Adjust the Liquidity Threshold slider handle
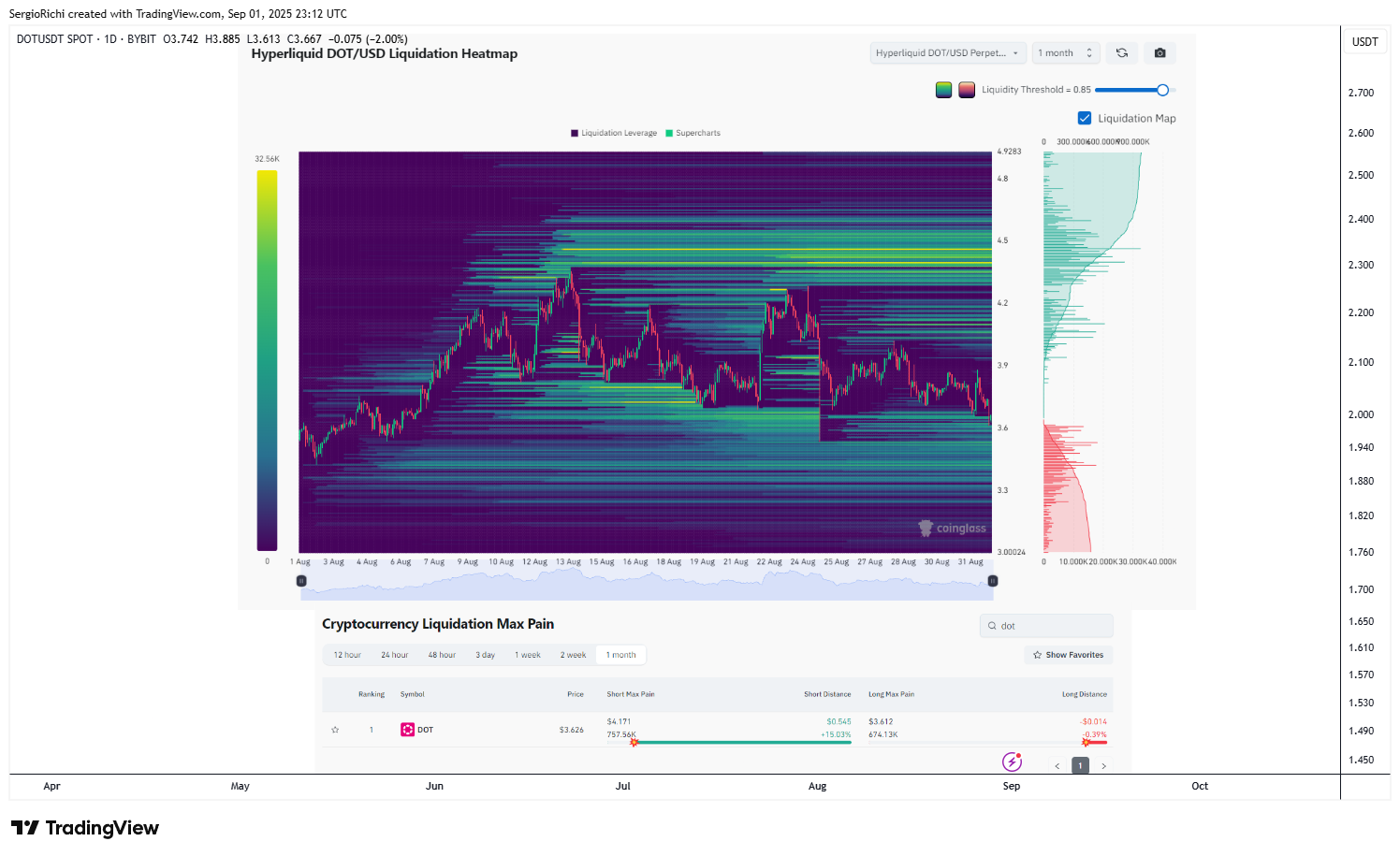The height and width of the screenshot is (856, 1400). (x=1162, y=90)
